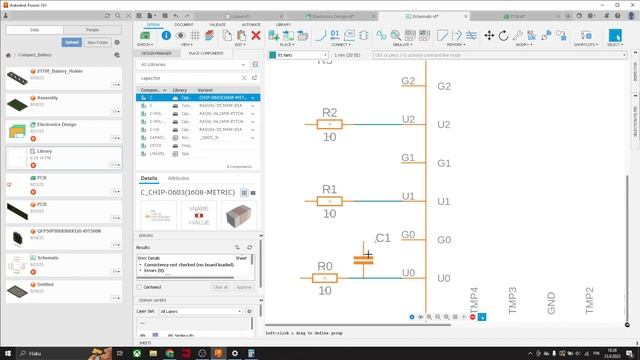This screenshot has width=640, height=360.
Task: Click the Approve button in Errors
Action: point(244,287)
